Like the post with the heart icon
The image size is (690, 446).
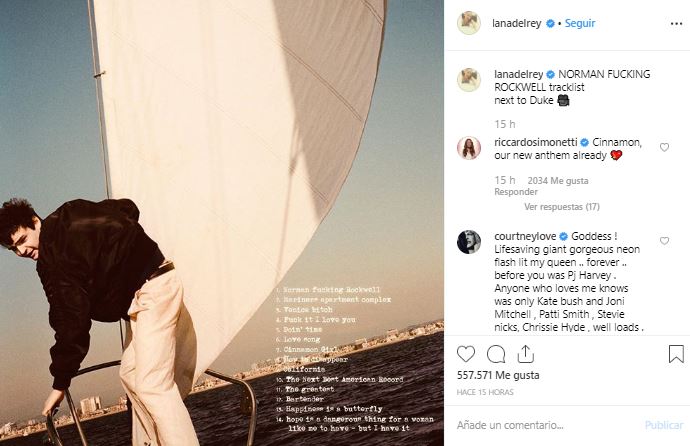pos(466,354)
